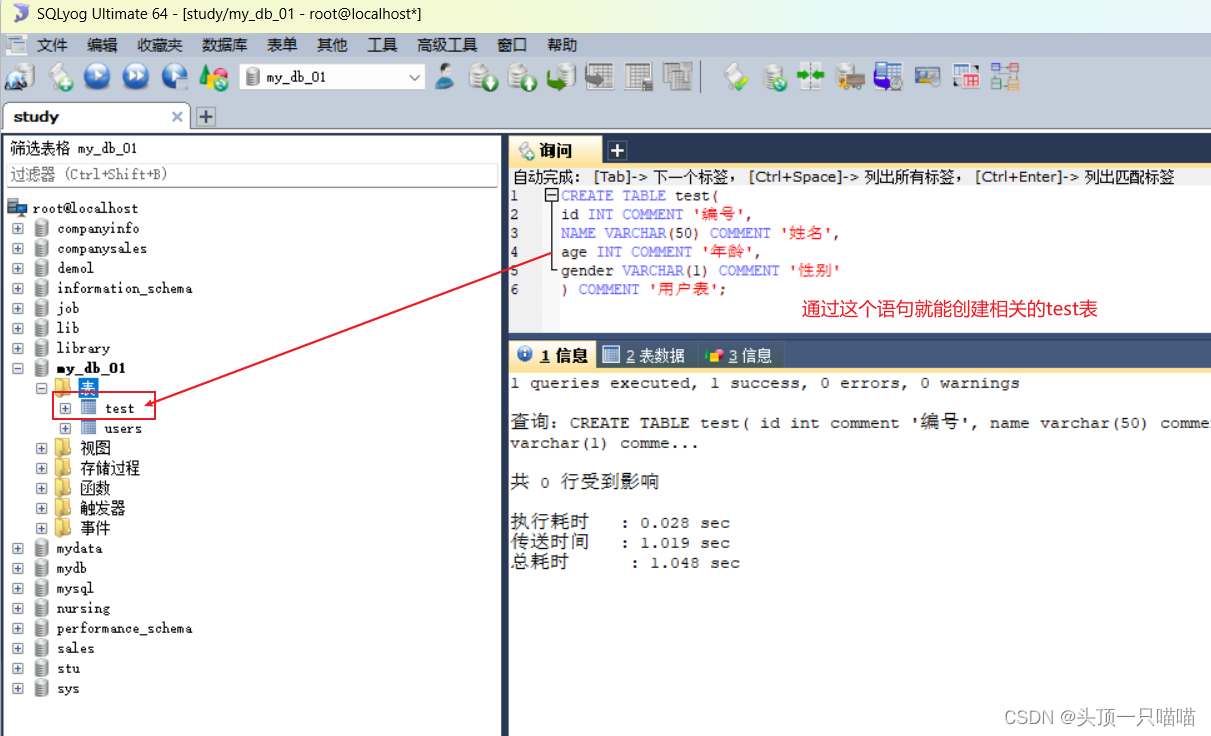Expand the mysql database in the tree
The image size is (1211, 736).
[18, 588]
